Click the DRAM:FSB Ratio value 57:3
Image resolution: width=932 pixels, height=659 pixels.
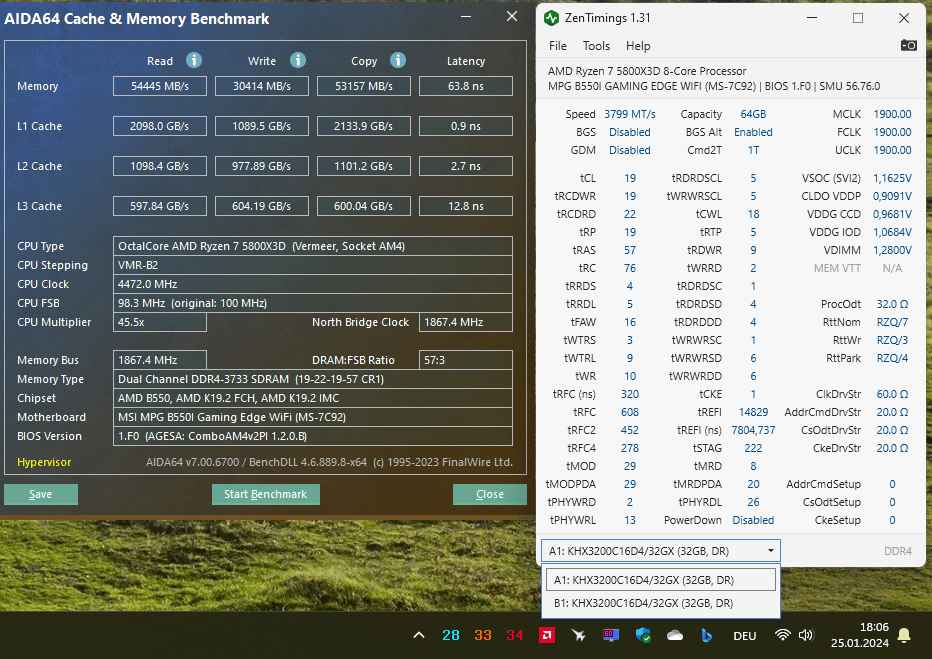pyautogui.click(x=465, y=360)
